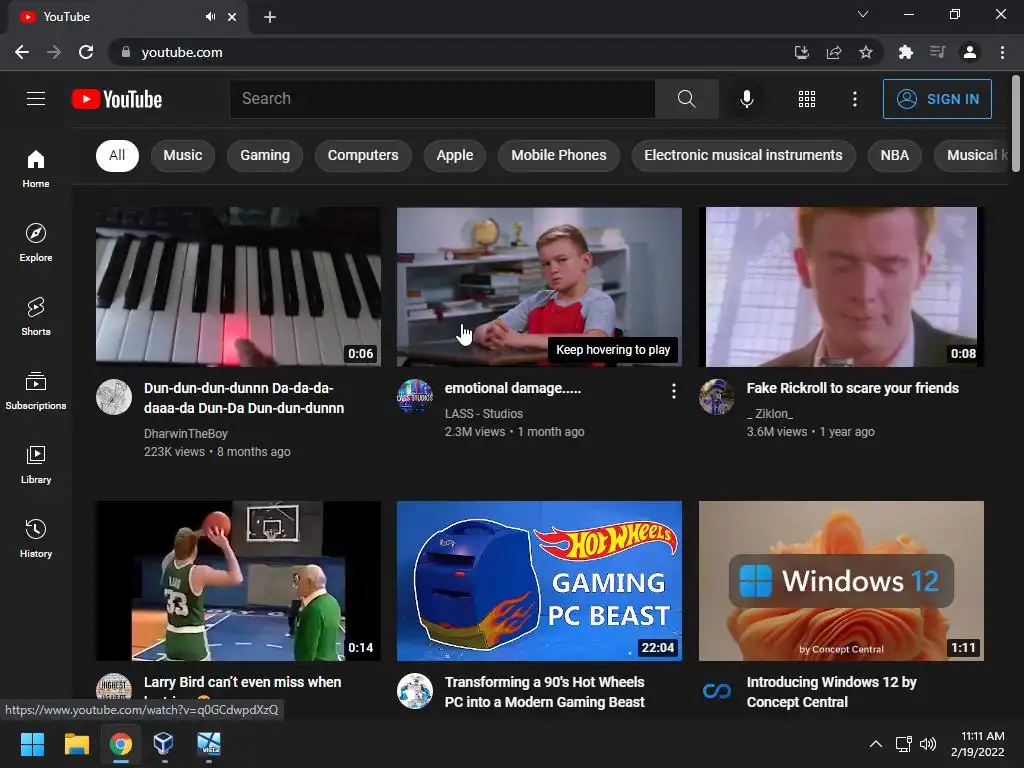Play the Rick Astley thumbnail video
This screenshot has height=768, width=1024.
tap(841, 287)
